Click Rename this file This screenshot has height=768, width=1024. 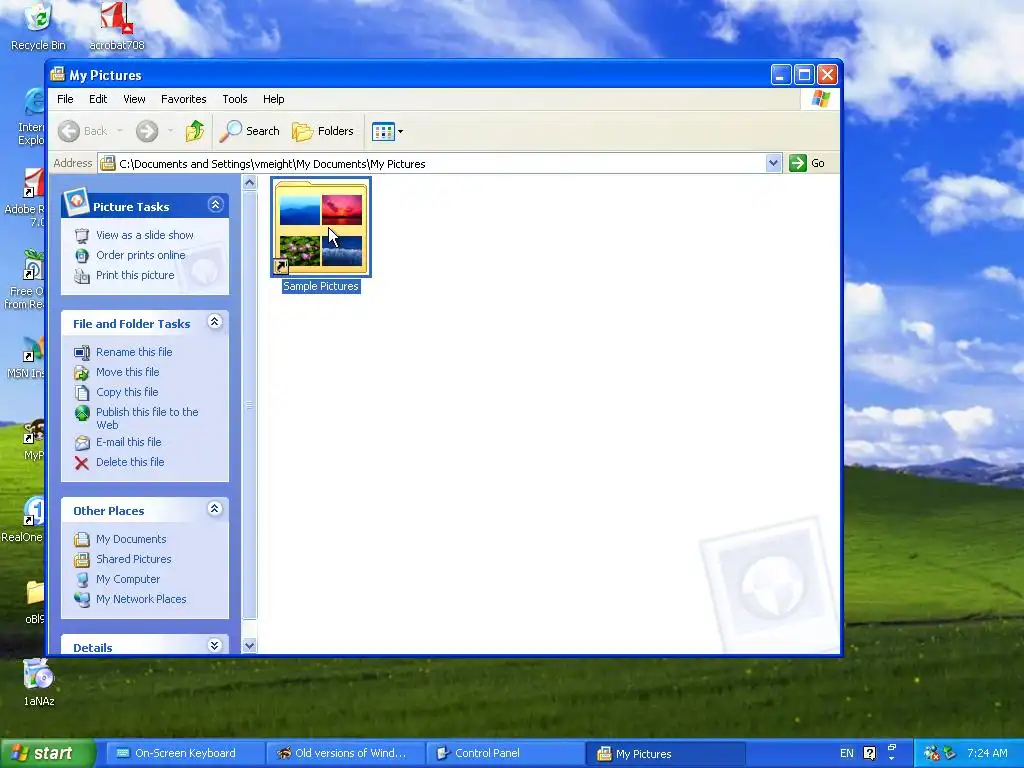click(x=134, y=352)
